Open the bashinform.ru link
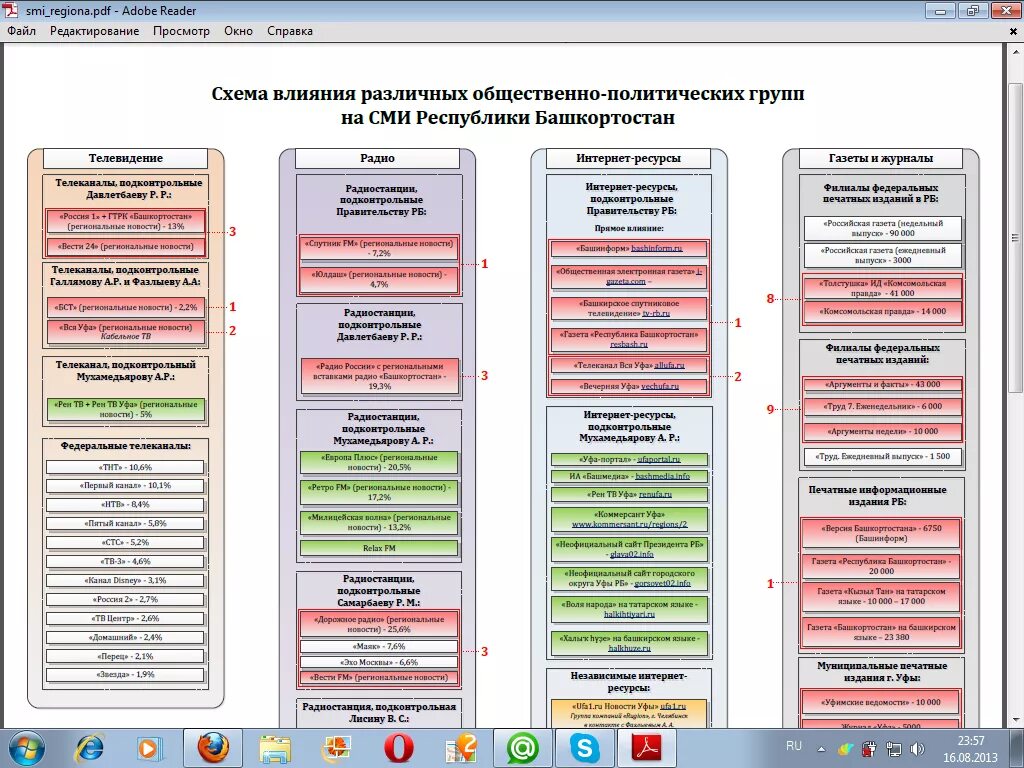 click(656, 248)
